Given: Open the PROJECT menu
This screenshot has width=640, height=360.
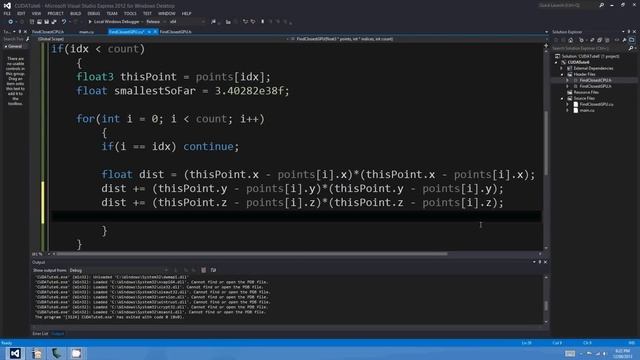Looking at the screenshot, I should pos(56,13).
